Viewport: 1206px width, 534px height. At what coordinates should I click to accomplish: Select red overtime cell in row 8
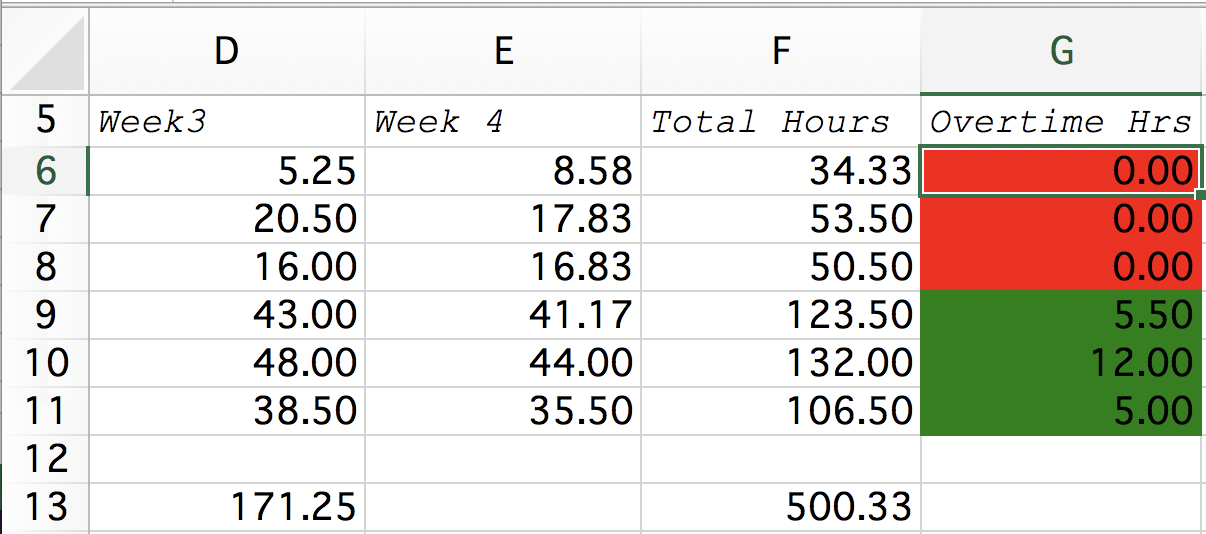tap(1061, 267)
